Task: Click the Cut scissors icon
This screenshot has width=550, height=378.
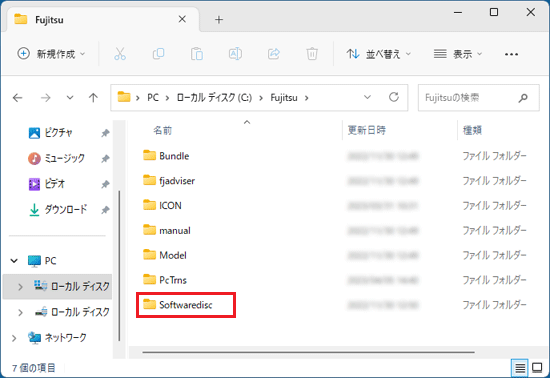Action: click(x=120, y=54)
